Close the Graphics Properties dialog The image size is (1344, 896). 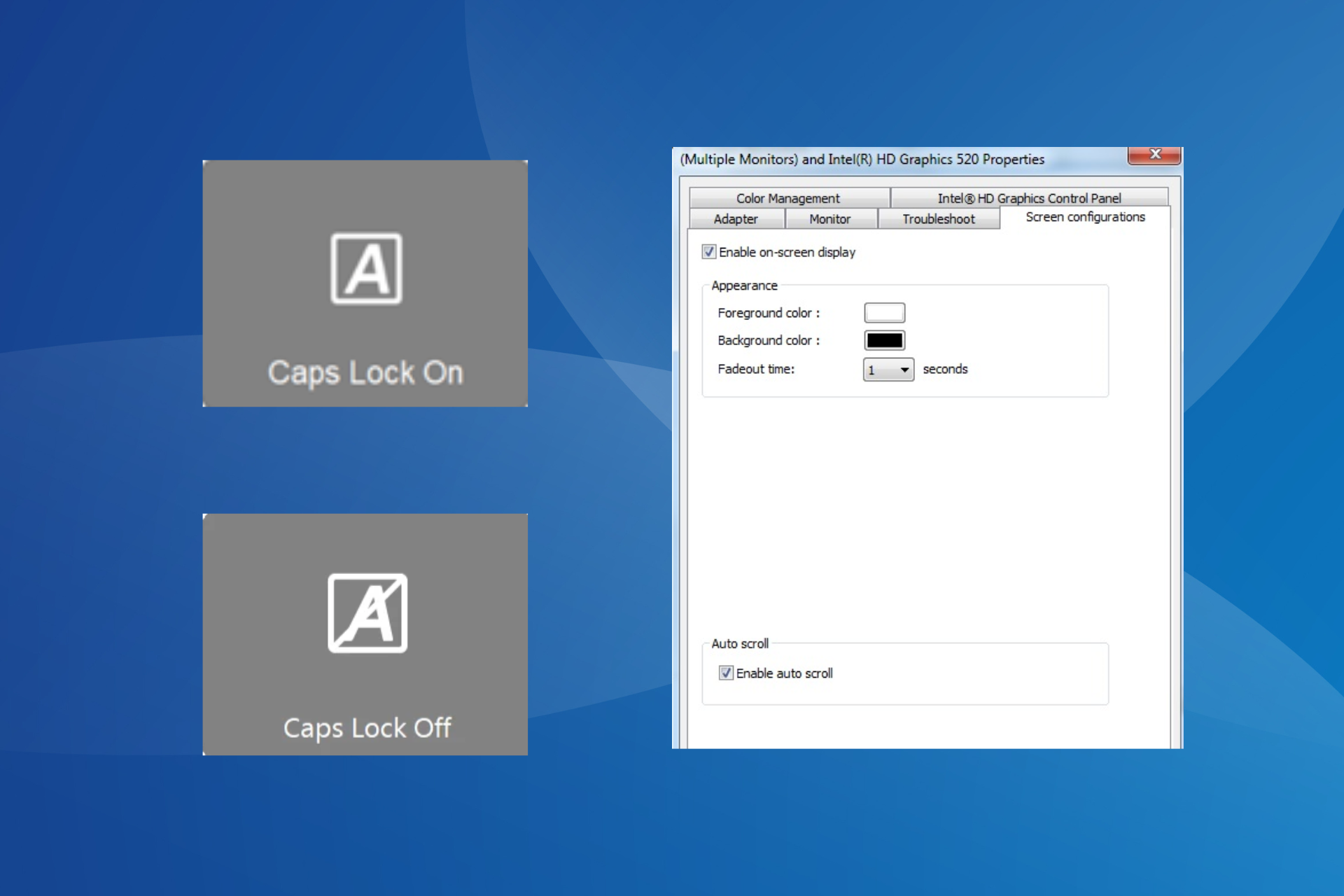coord(1155,155)
